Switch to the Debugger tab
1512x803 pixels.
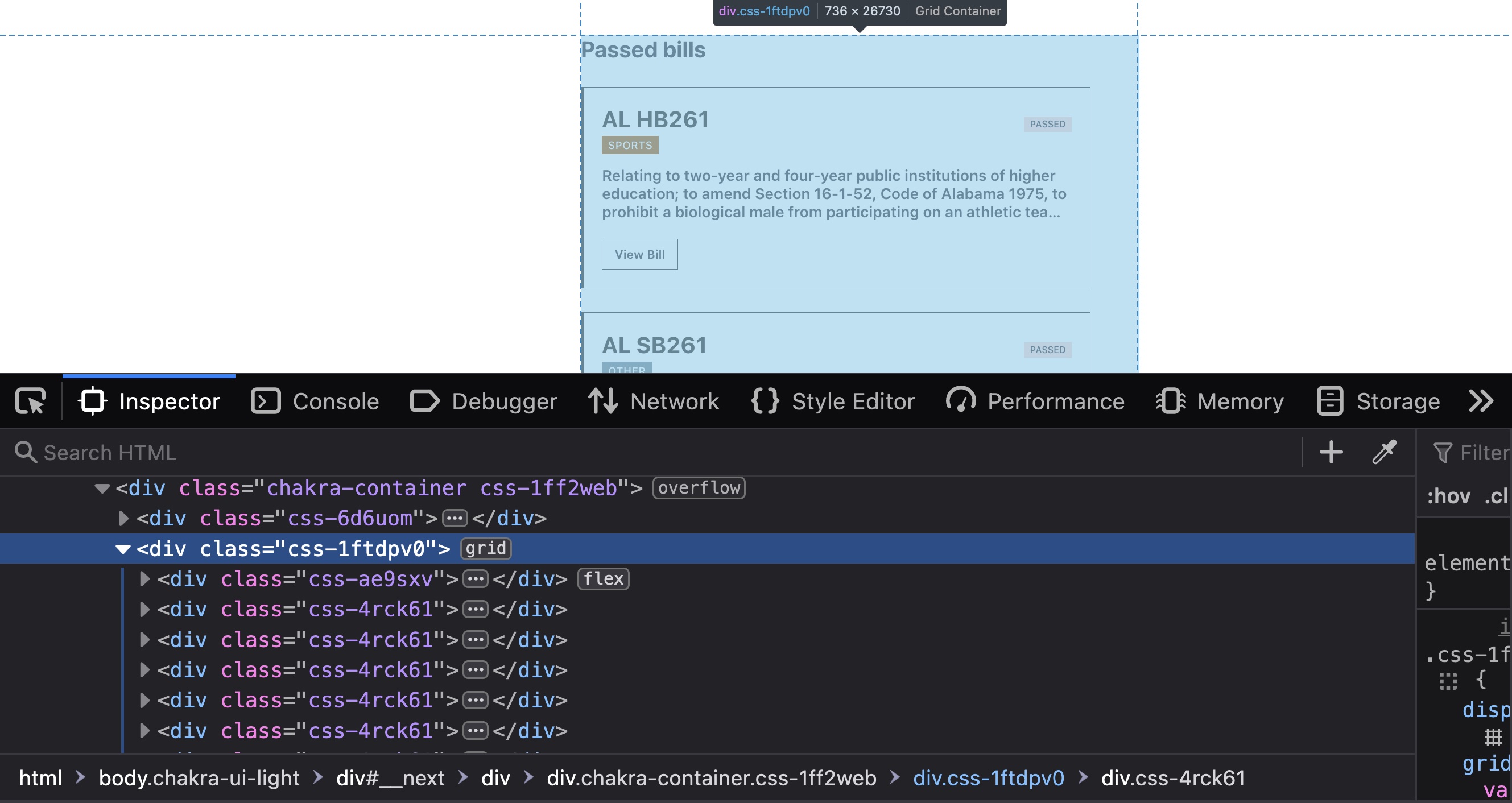click(483, 401)
